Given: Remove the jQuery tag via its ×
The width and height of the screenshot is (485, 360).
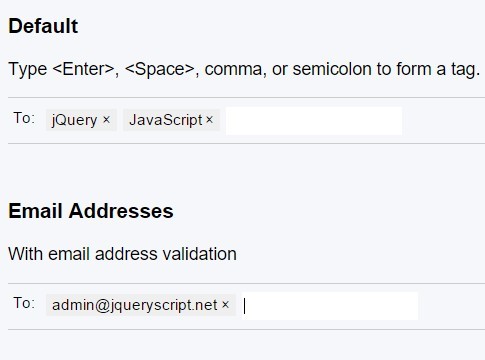Looking at the screenshot, I should 106,119.
